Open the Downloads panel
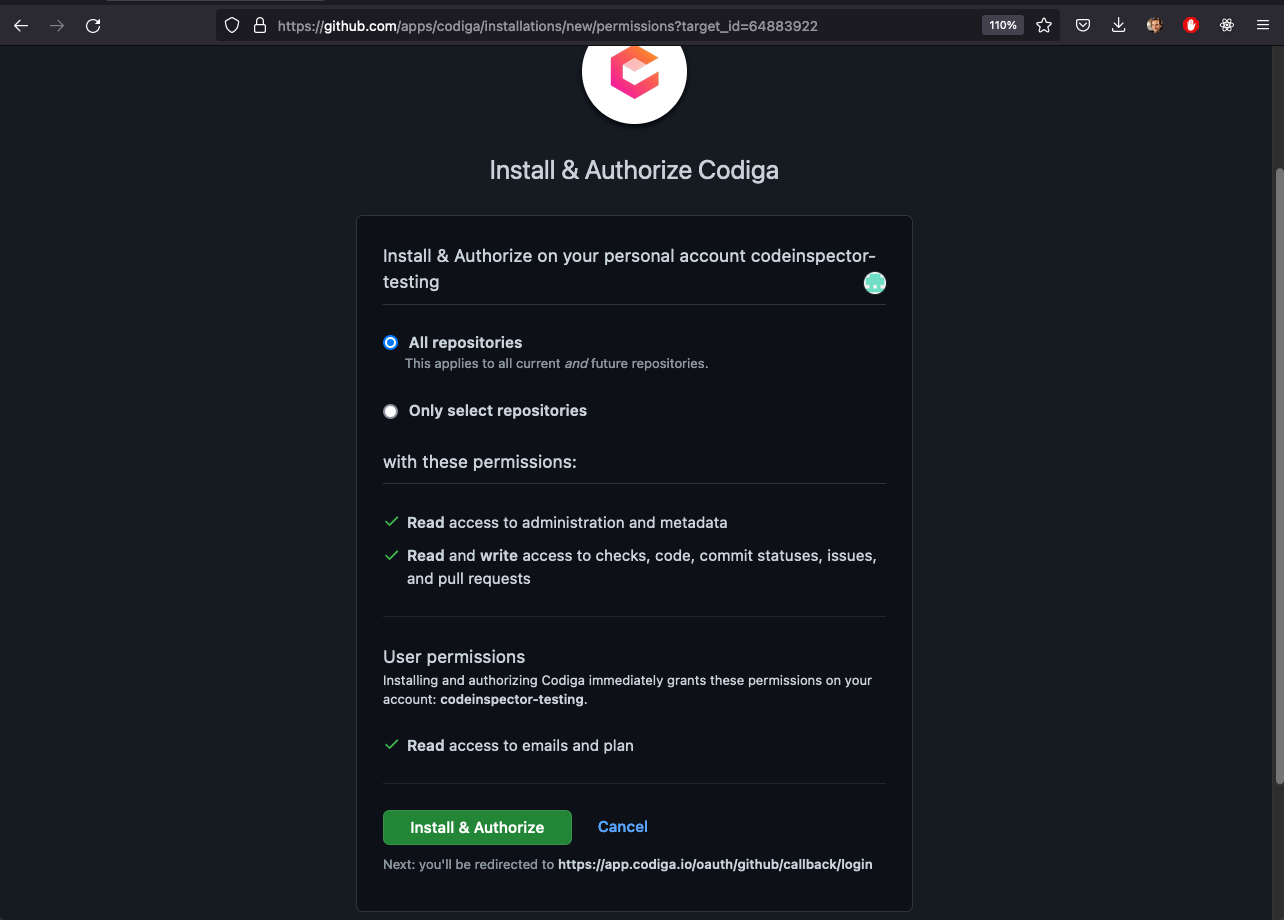This screenshot has width=1284, height=920. point(1119,26)
